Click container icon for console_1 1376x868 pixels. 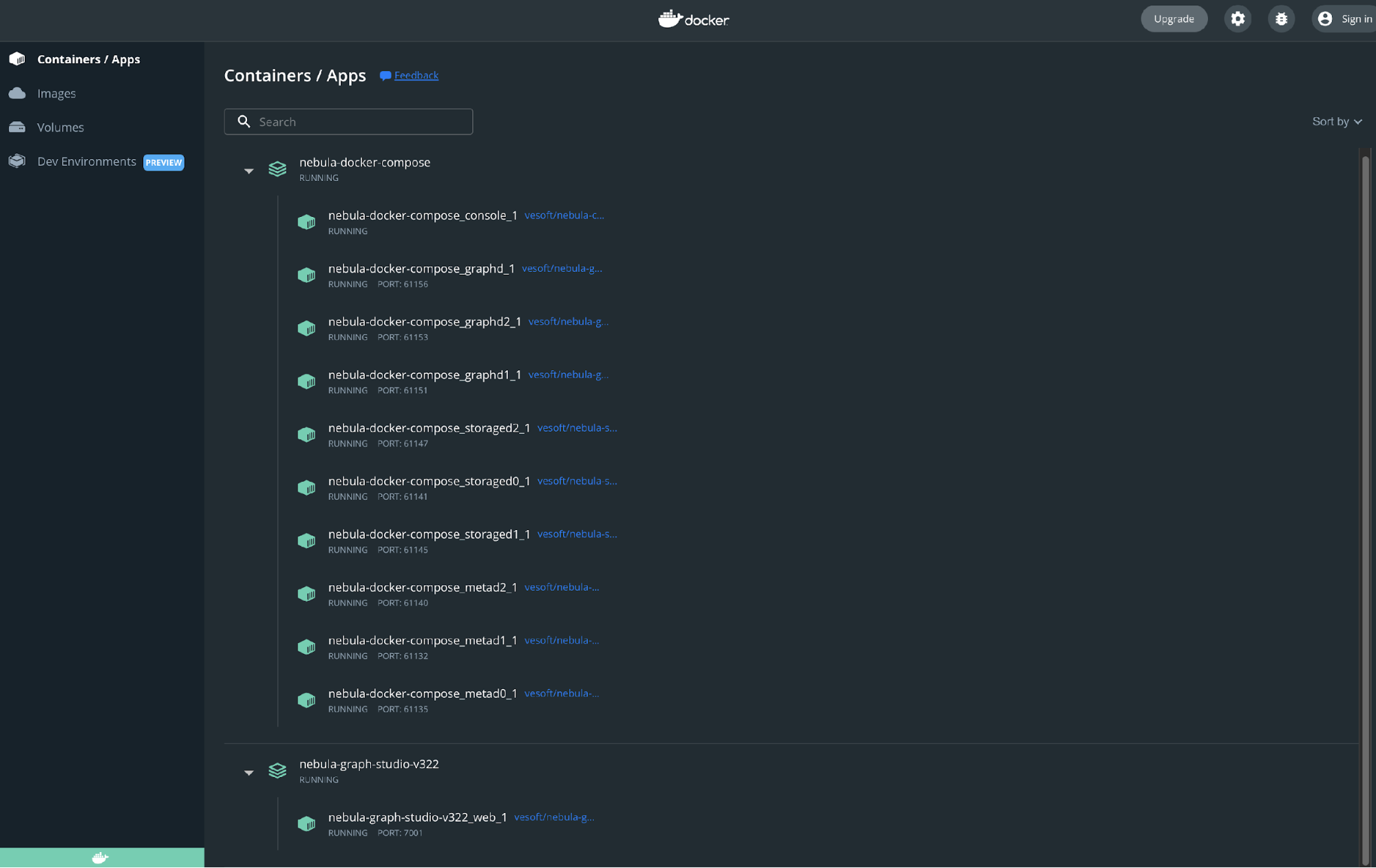point(306,222)
